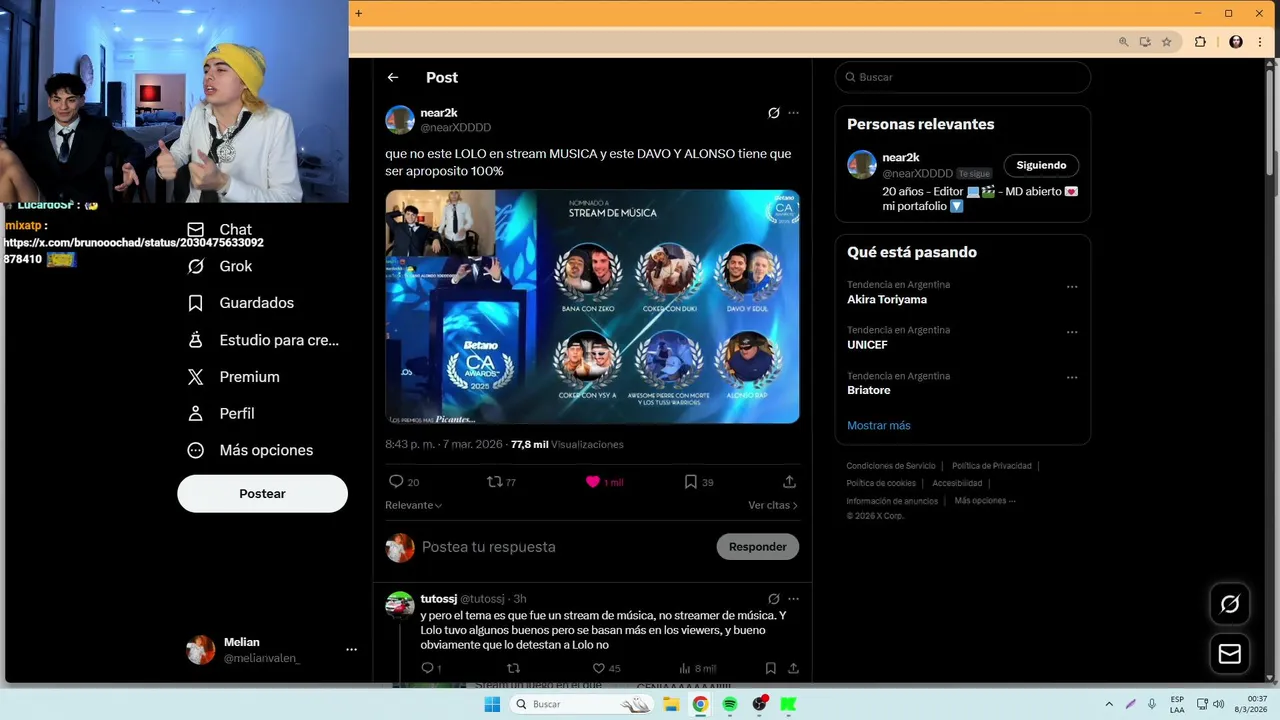Open the Accesibilidad footer link
The height and width of the screenshot is (720, 1280).
[957, 483]
